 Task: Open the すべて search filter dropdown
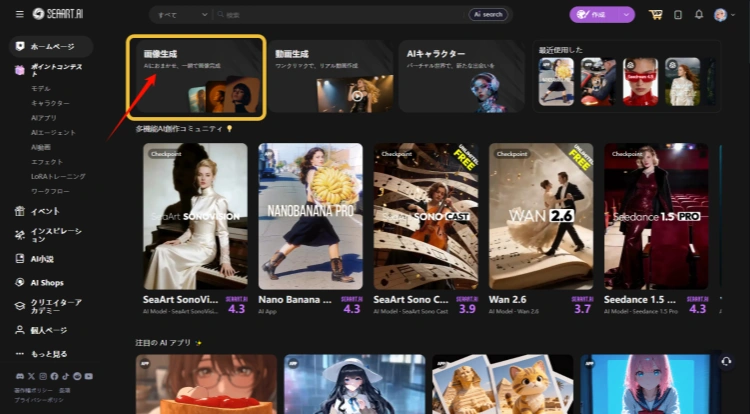(x=183, y=15)
